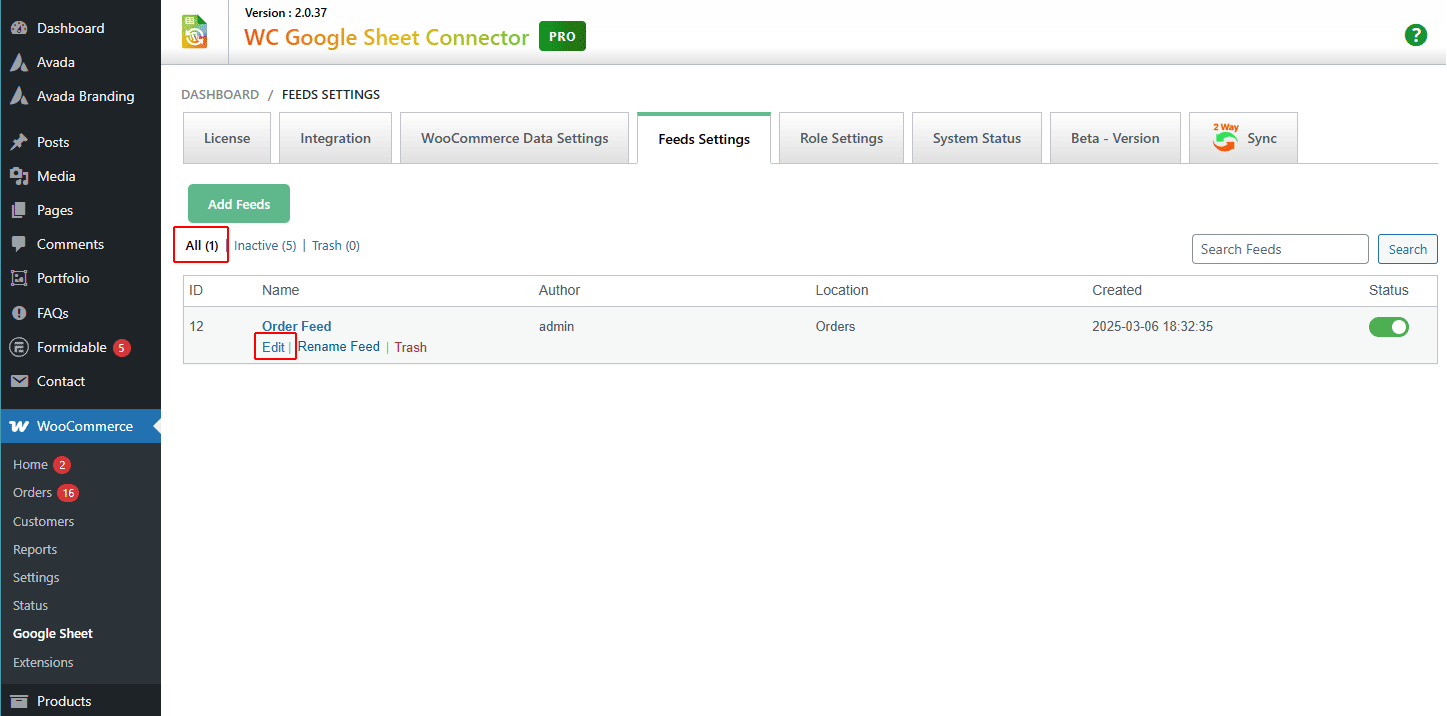Collapse the WooCommerce submenu arrow
The image size is (1447, 716).
click(x=153, y=426)
